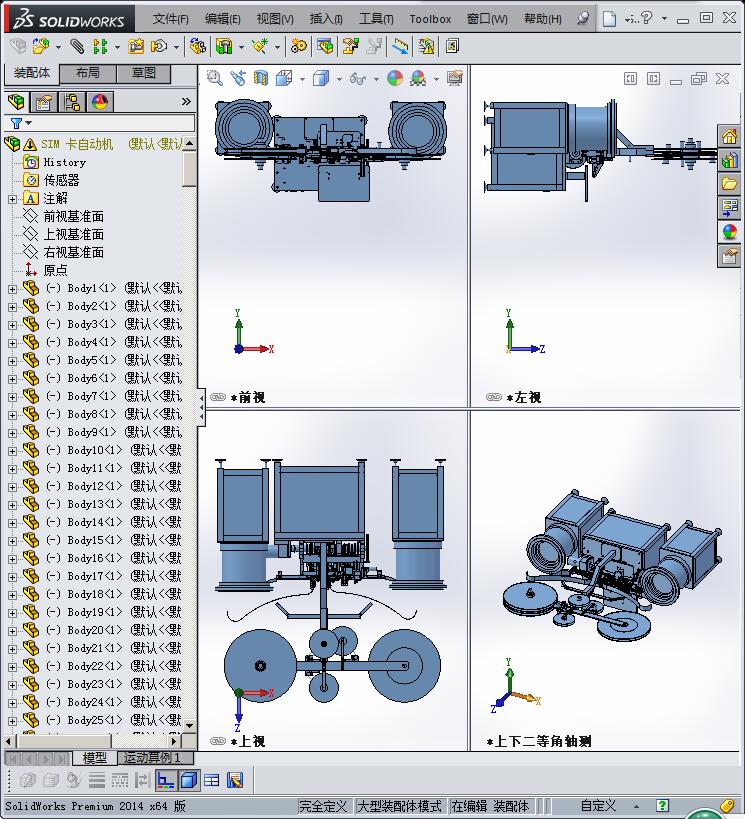This screenshot has width=745, height=819.
Task: Toggle the link views icon beside 上视
Action: tap(217, 741)
